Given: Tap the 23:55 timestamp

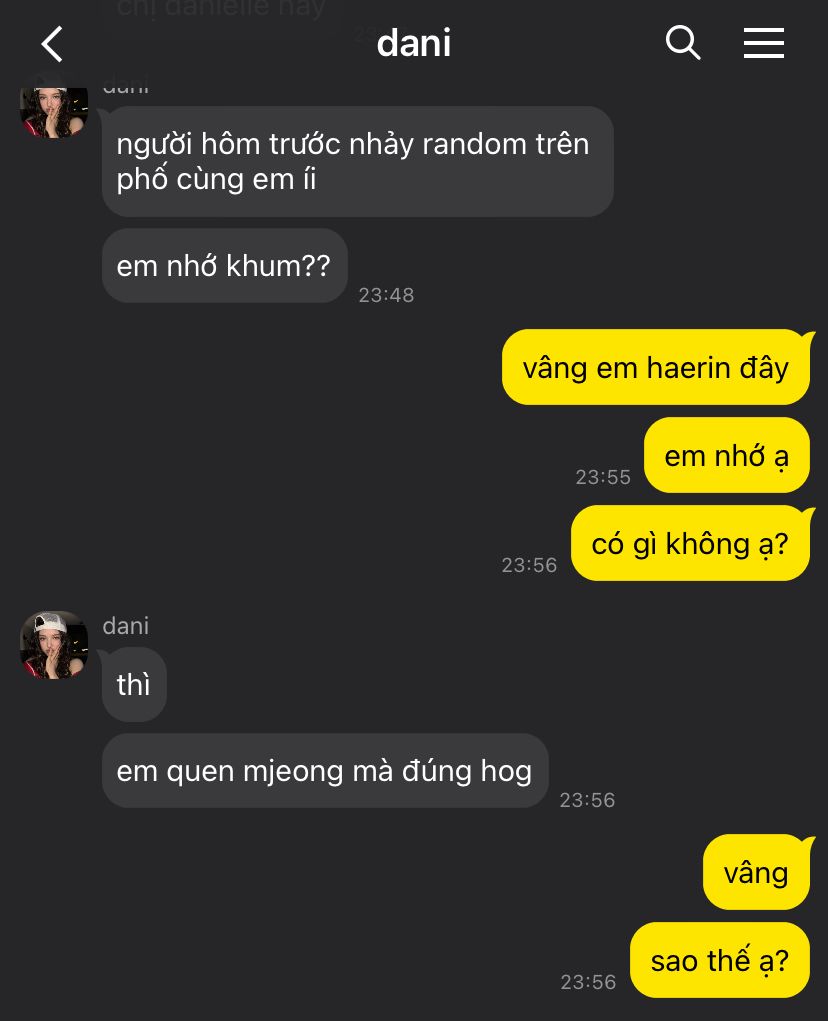Looking at the screenshot, I should click(x=603, y=477).
